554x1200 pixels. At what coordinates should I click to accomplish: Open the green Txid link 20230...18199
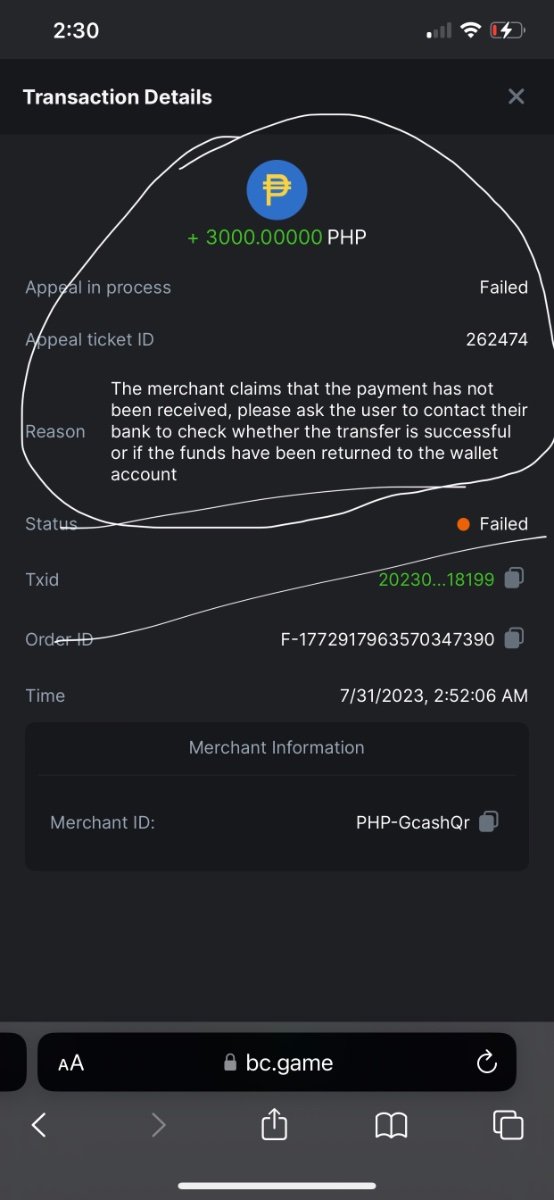(436, 579)
